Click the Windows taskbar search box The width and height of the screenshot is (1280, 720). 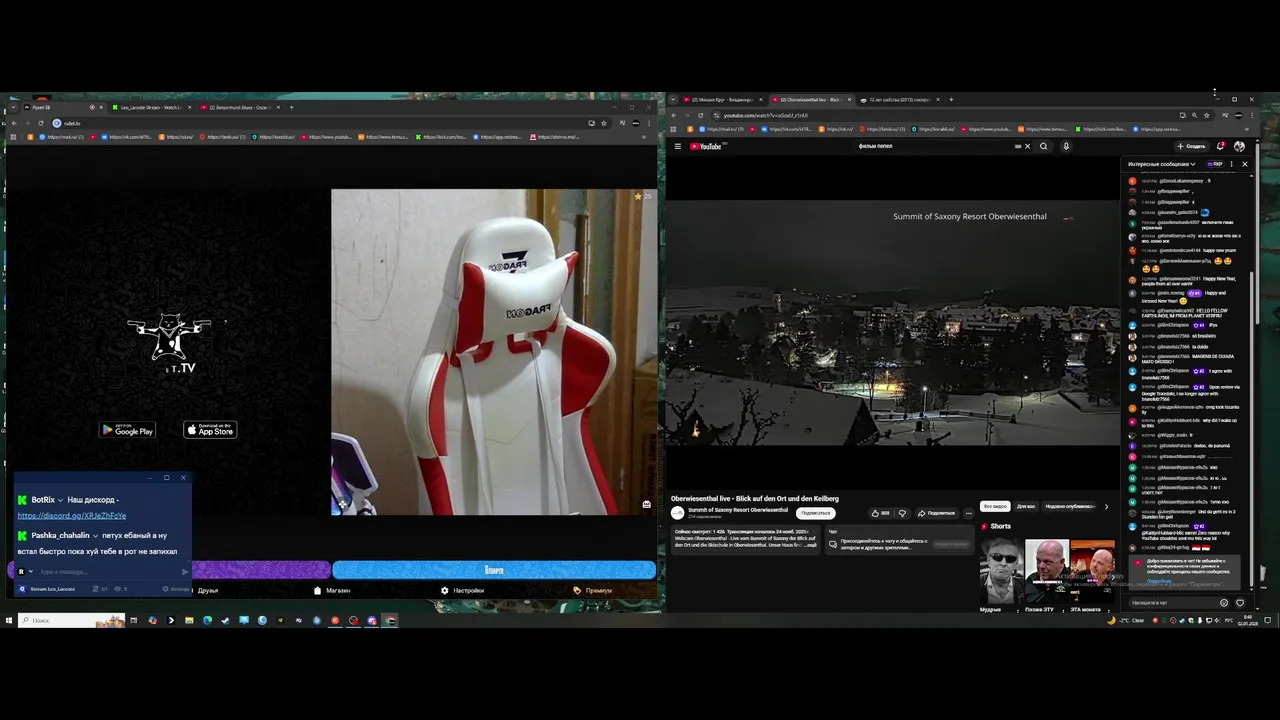click(x=70, y=621)
